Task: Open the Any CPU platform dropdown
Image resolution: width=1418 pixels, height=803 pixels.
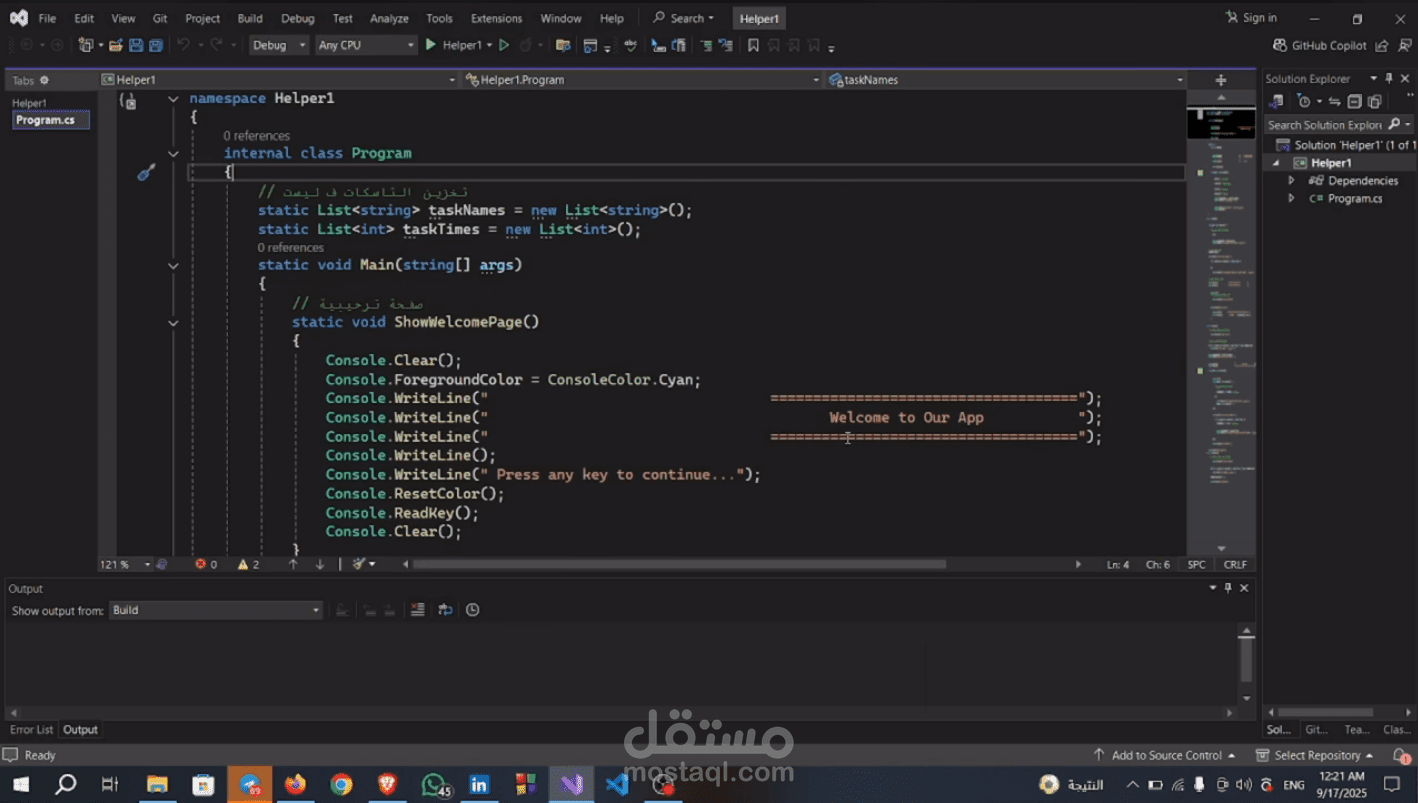Action: [365, 45]
